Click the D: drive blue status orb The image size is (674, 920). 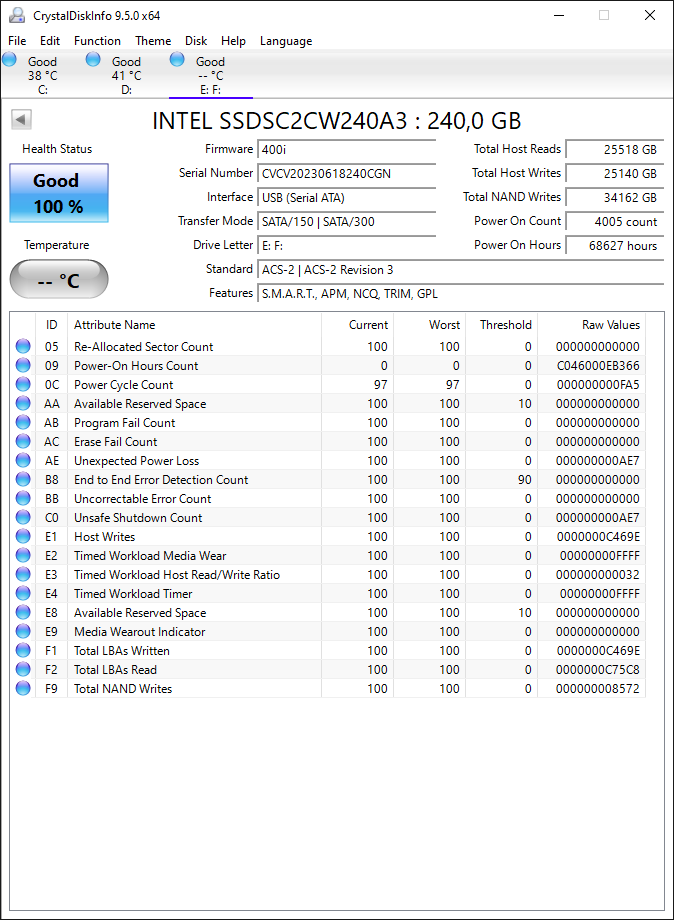(x=93, y=59)
